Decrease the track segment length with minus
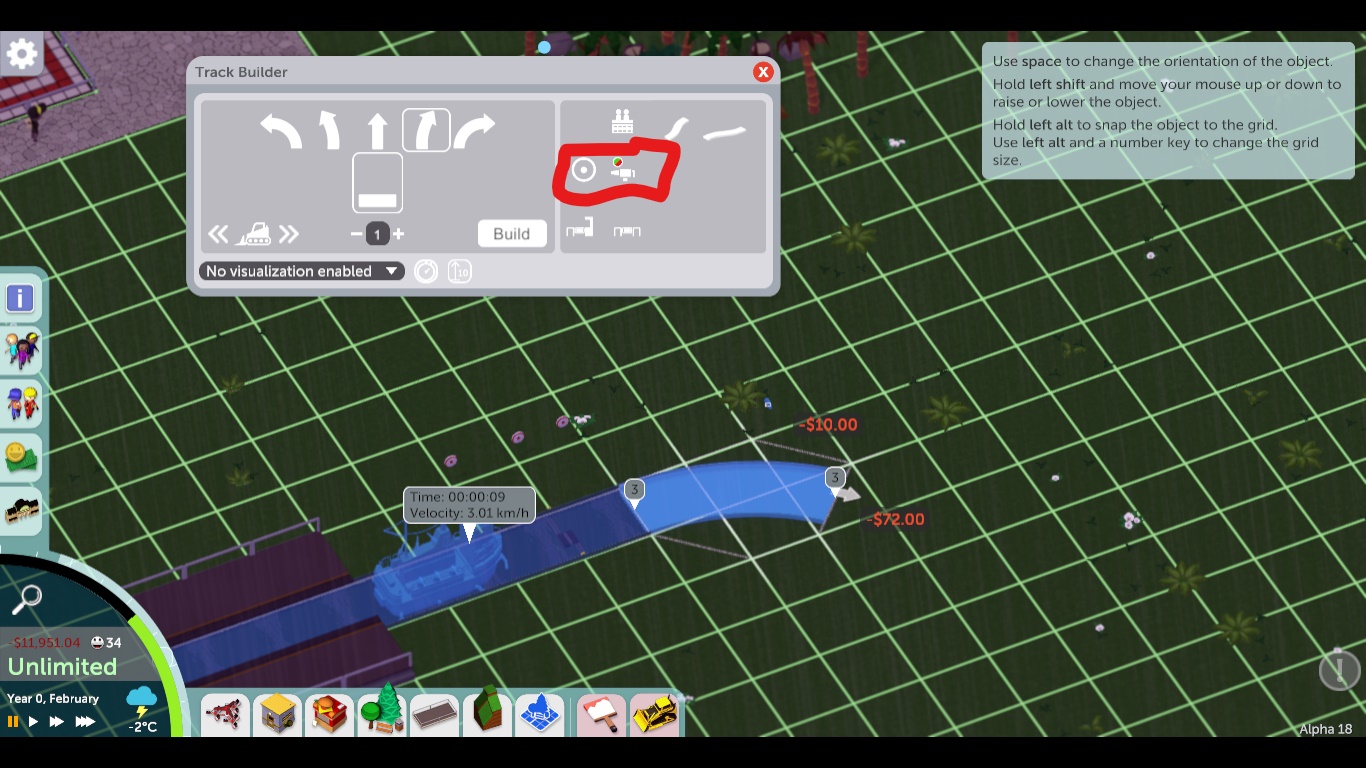Image resolution: width=1366 pixels, height=768 pixels. pos(356,234)
